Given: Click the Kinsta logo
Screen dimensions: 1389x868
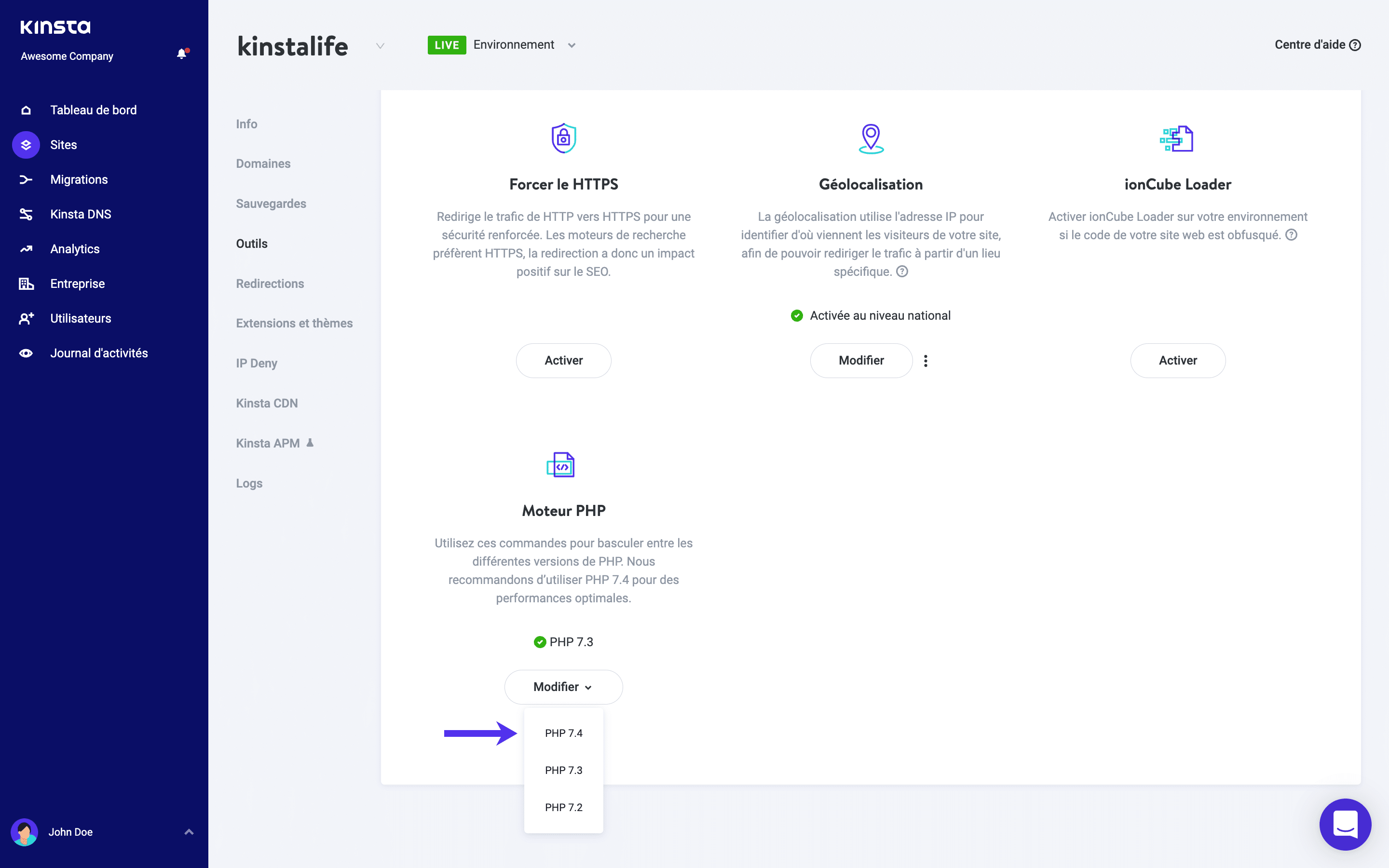Looking at the screenshot, I should click(55, 27).
